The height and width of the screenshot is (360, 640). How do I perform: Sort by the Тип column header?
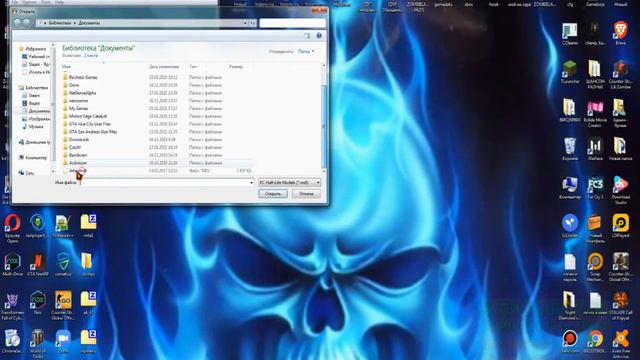(x=193, y=66)
